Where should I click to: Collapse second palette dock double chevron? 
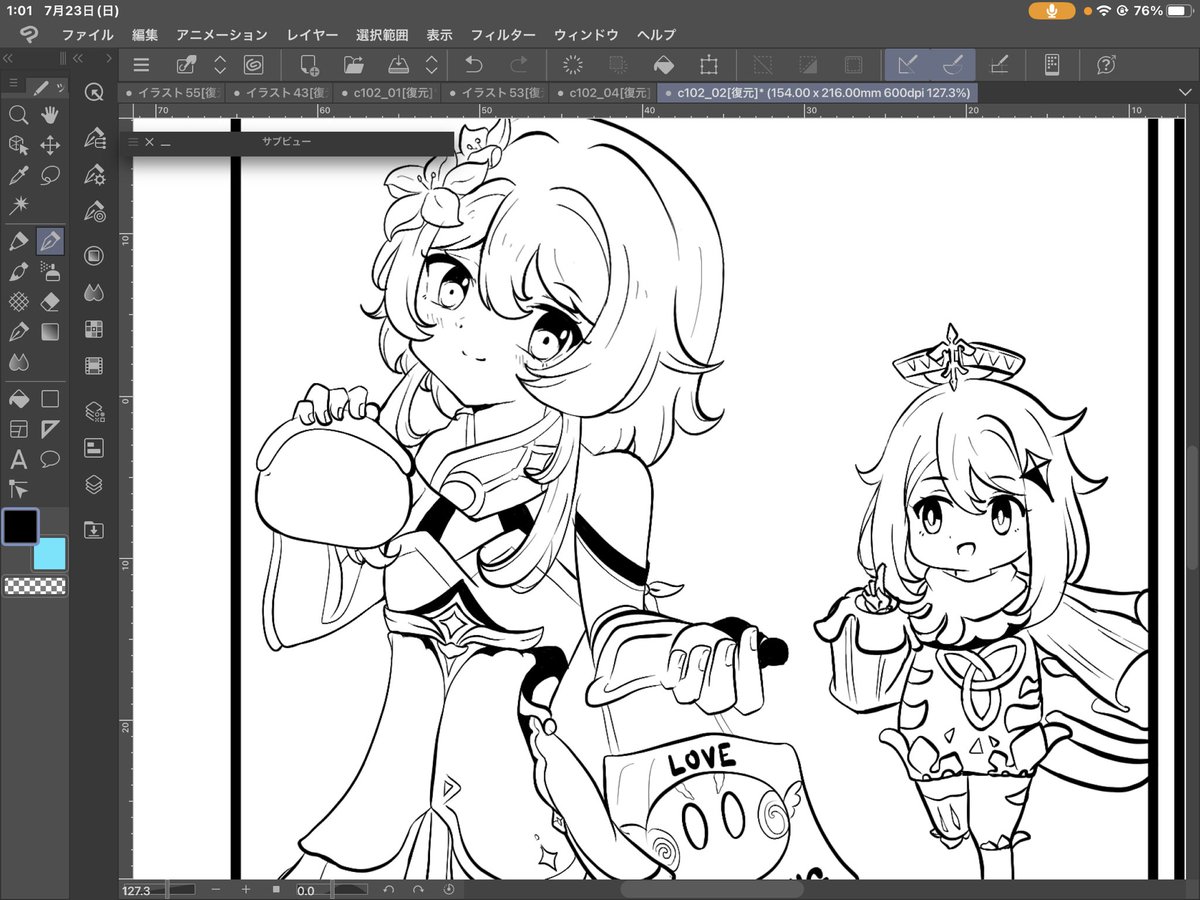click(x=78, y=58)
